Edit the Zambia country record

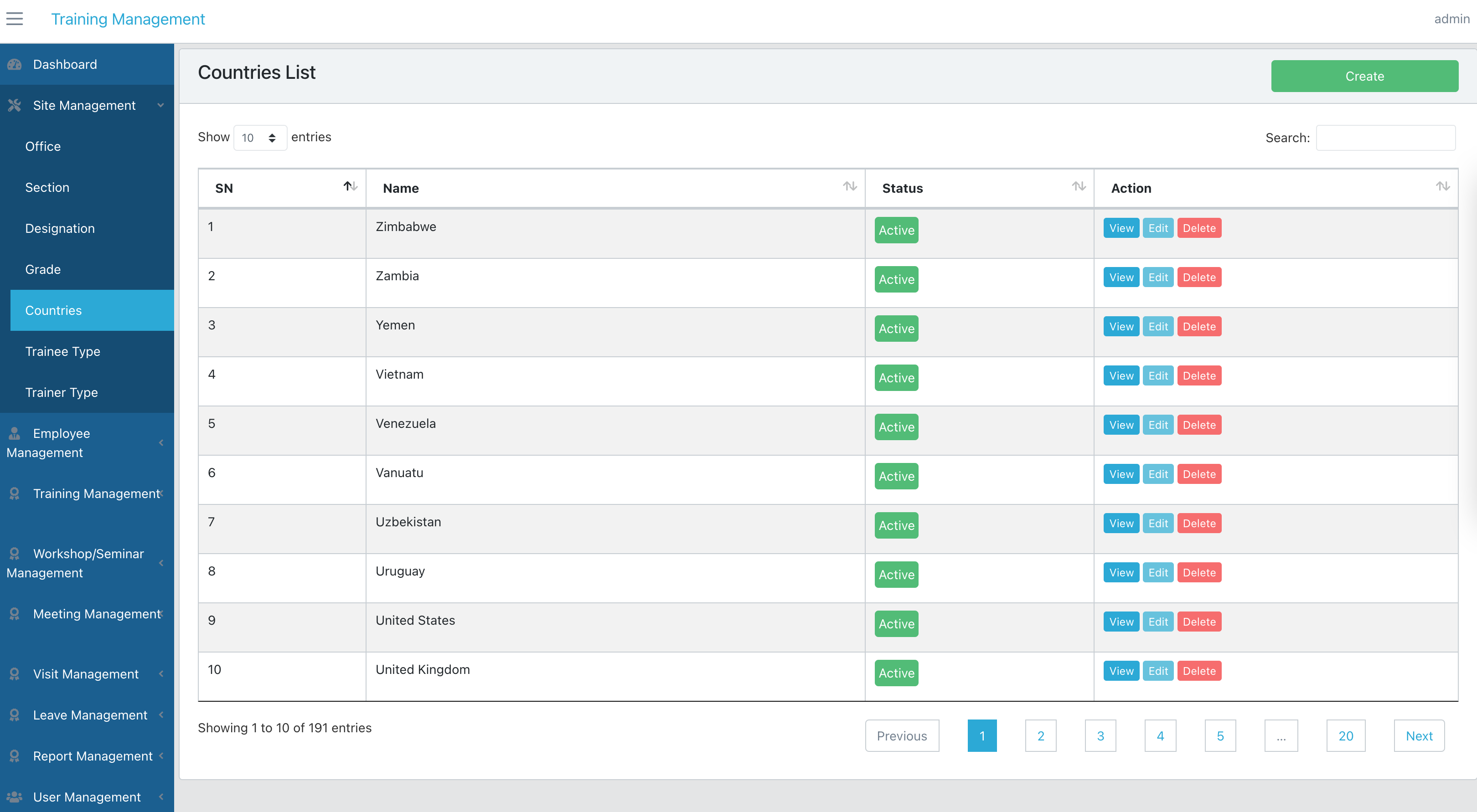click(1157, 278)
